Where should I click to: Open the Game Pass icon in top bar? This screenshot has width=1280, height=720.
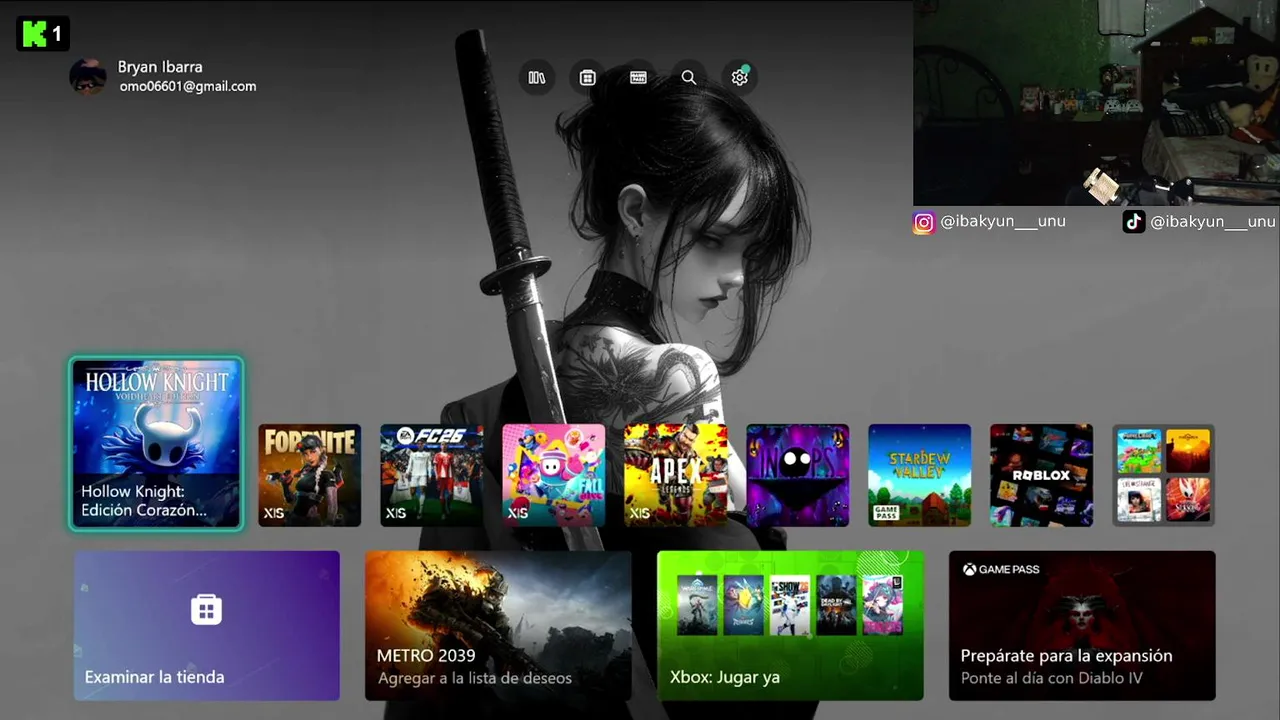638,77
